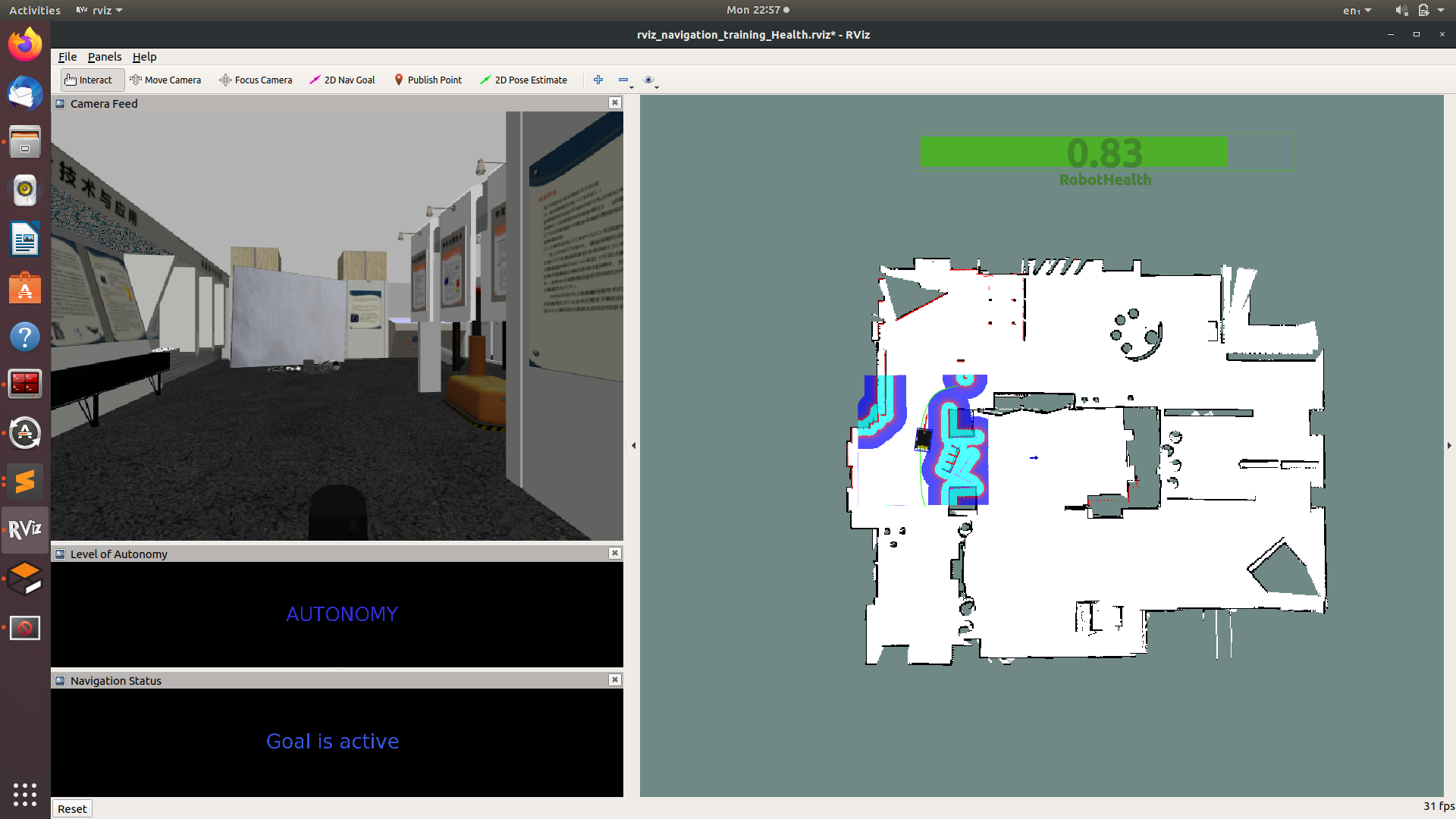Click the blue plus add-tool icon

598,80
